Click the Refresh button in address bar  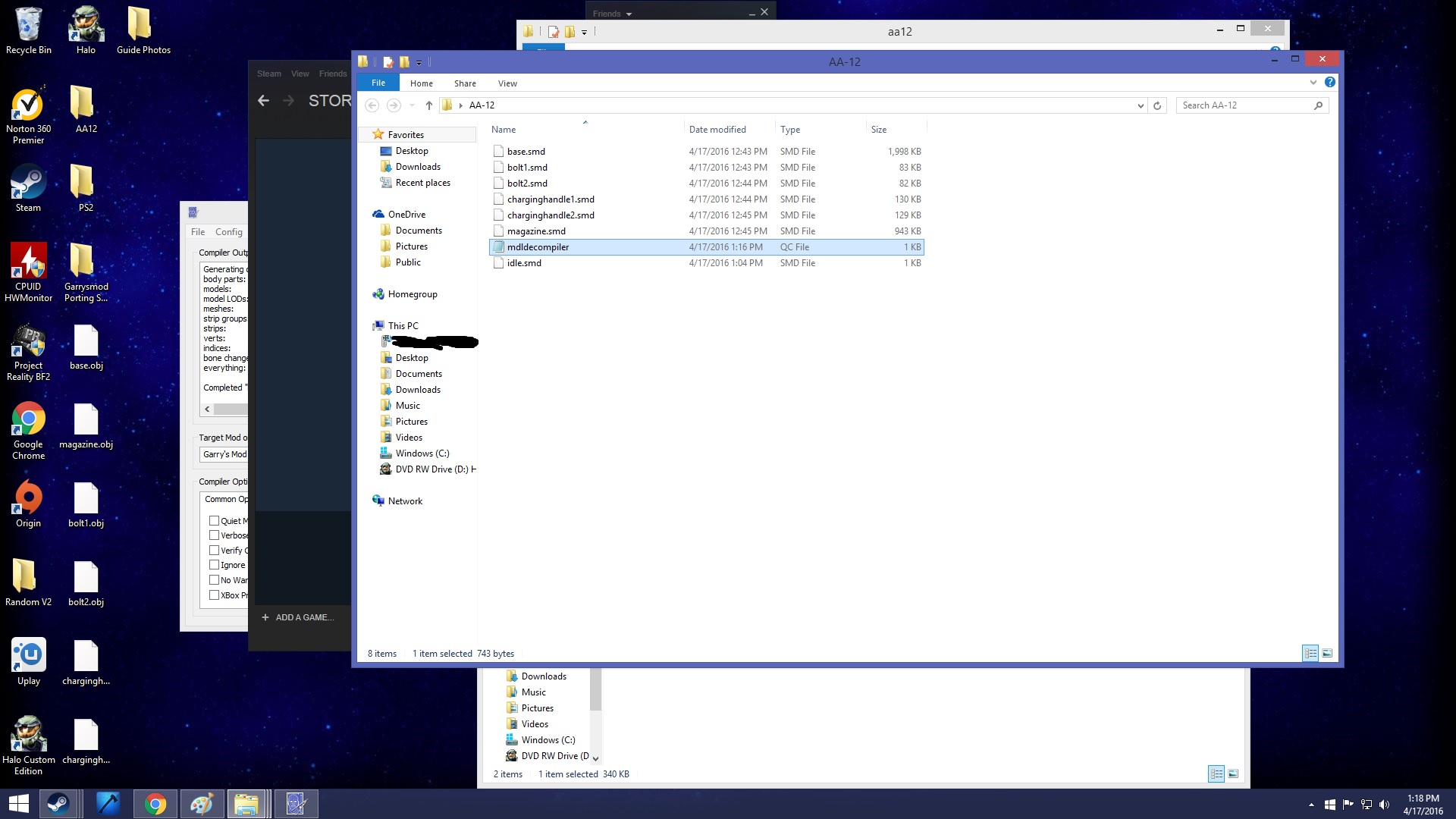point(1157,106)
